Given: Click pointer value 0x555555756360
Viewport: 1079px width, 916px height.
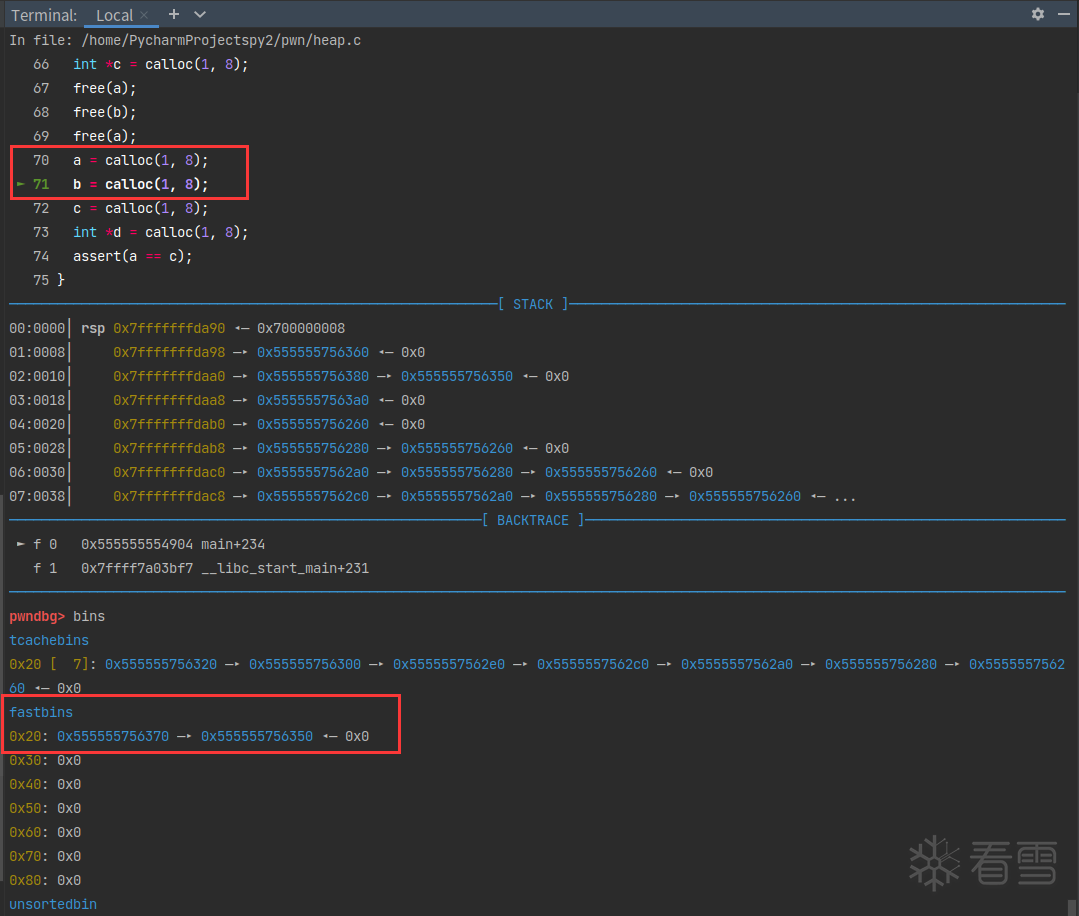Looking at the screenshot, I should 312,352.
